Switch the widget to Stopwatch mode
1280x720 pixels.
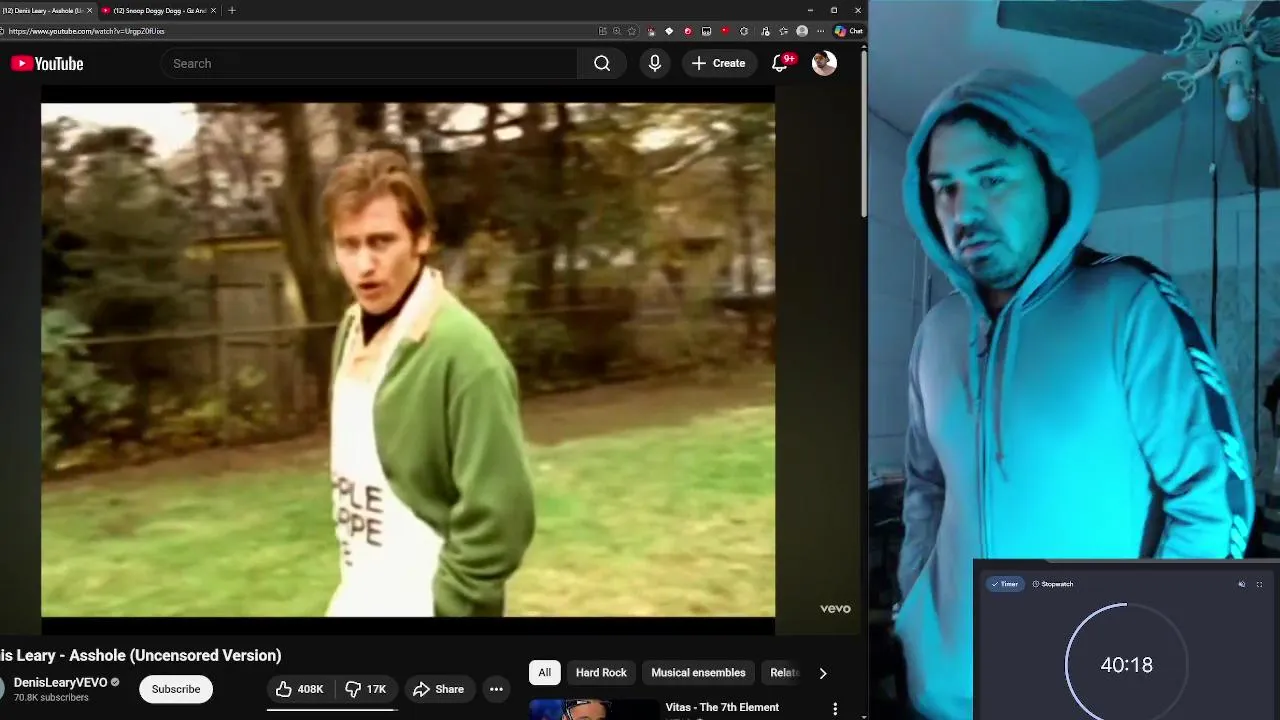pyautogui.click(x=1053, y=584)
